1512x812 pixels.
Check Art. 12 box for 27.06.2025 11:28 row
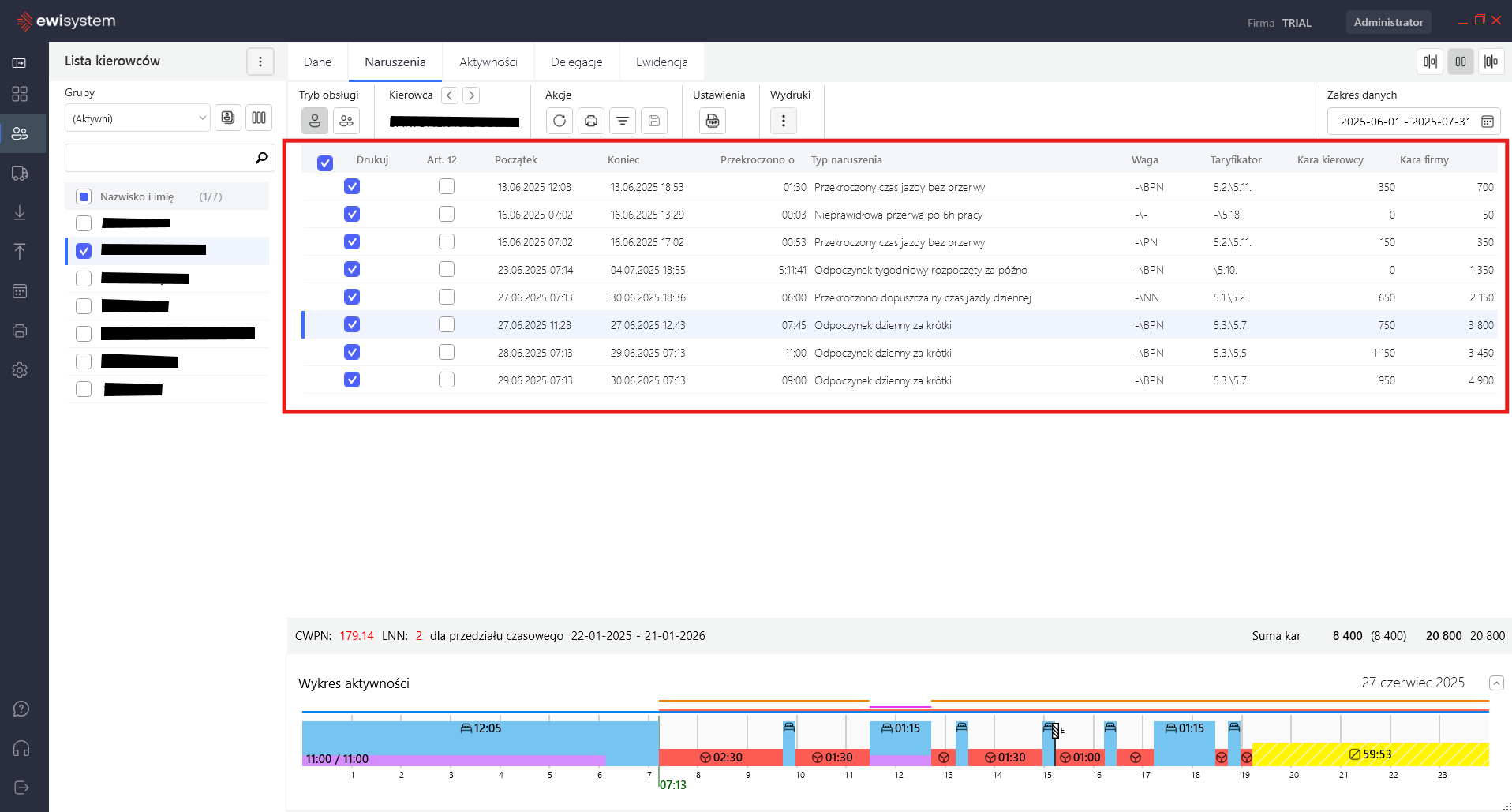pyautogui.click(x=447, y=324)
